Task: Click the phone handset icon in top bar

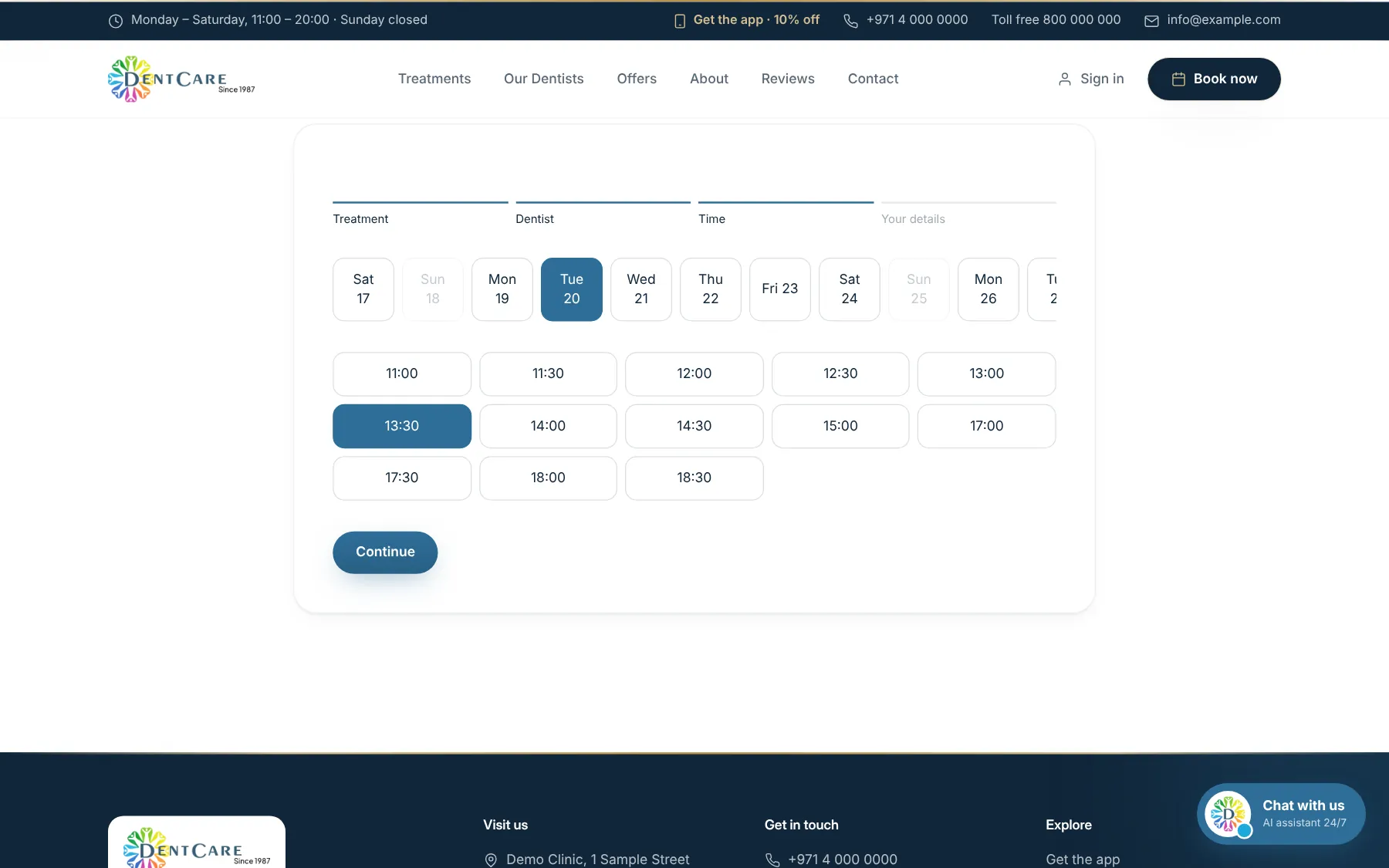Action: (850, 21)
